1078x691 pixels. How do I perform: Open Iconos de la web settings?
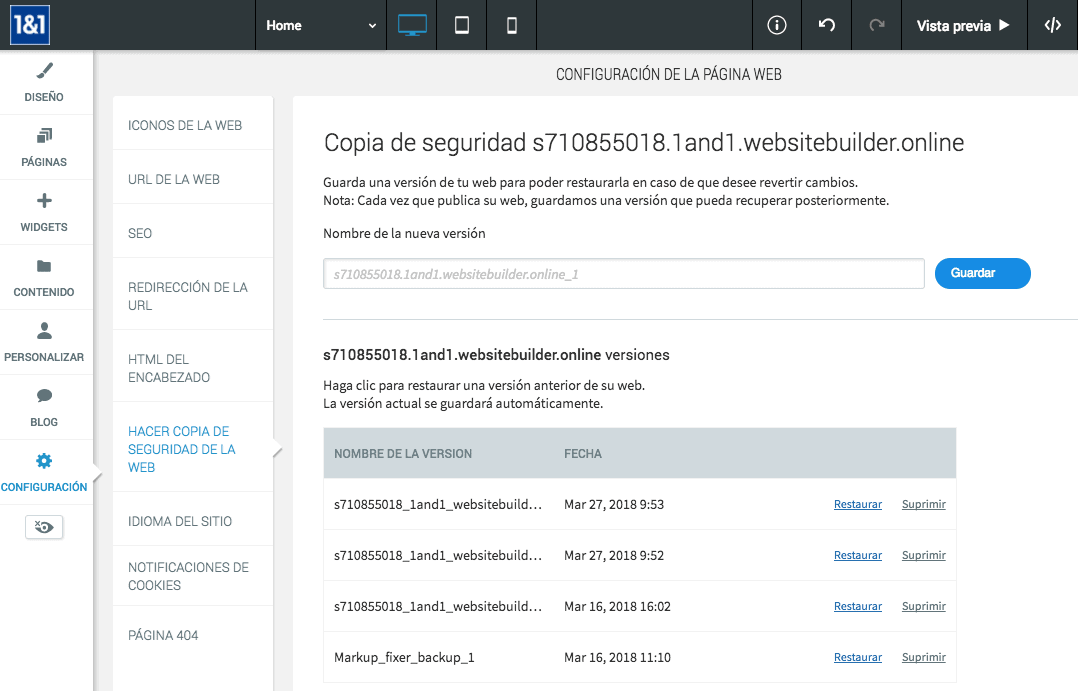[x=192, y=125]
